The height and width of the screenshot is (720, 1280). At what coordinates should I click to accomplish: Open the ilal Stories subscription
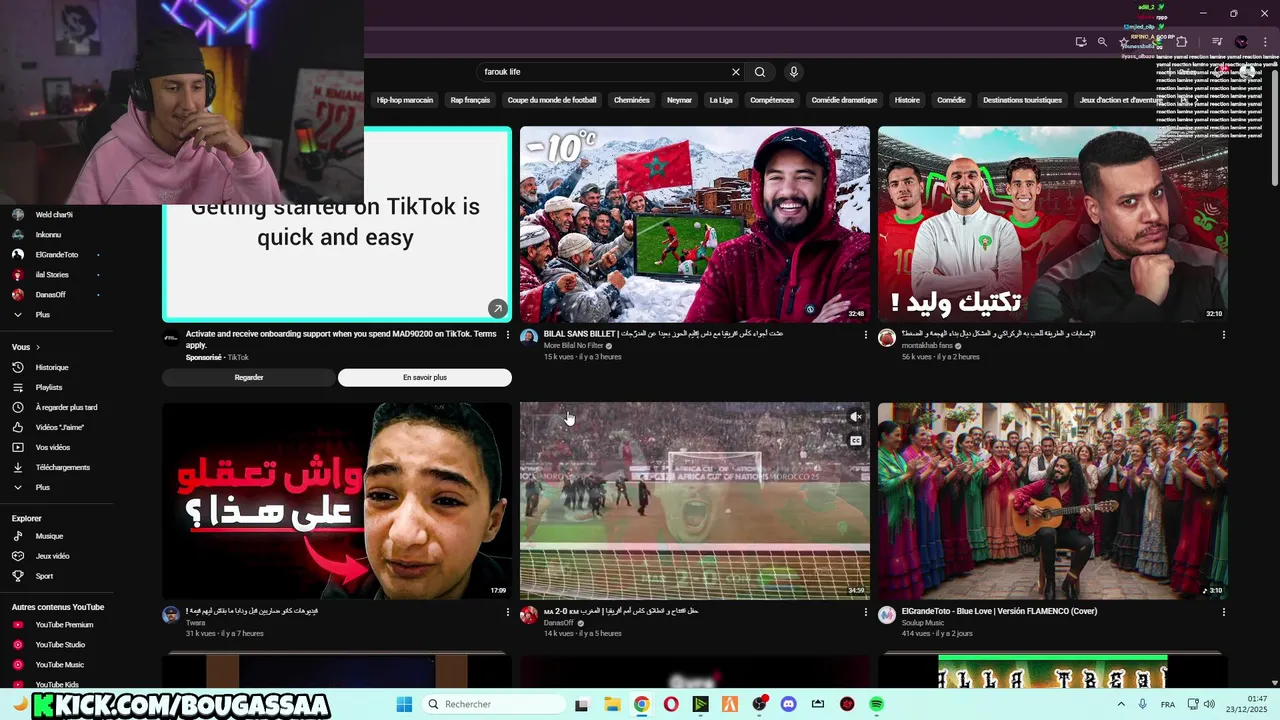pyautogui.click(x=52, y=275)
